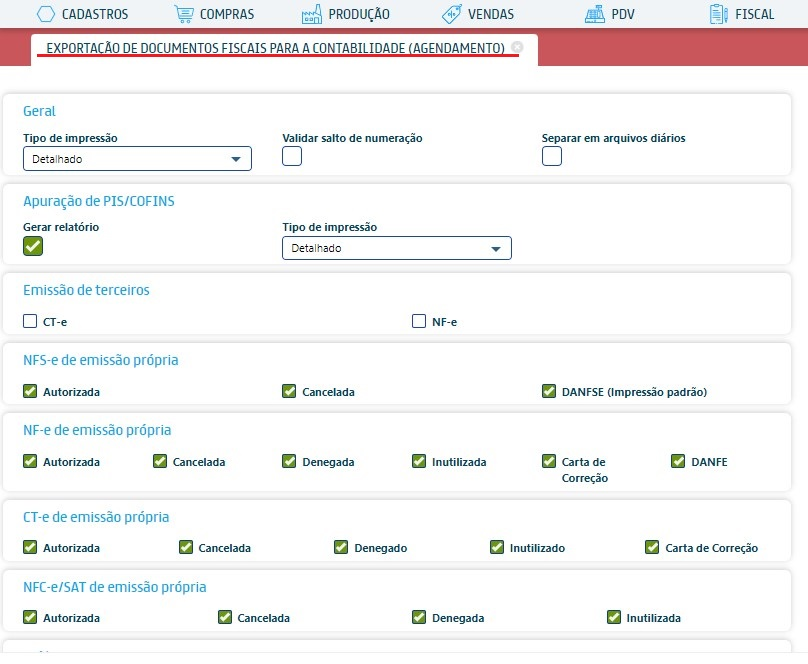Uncheck Carta de Correção for NF-e
The width and height of the screenshot is (808, 664).
(x=549, y=462)
